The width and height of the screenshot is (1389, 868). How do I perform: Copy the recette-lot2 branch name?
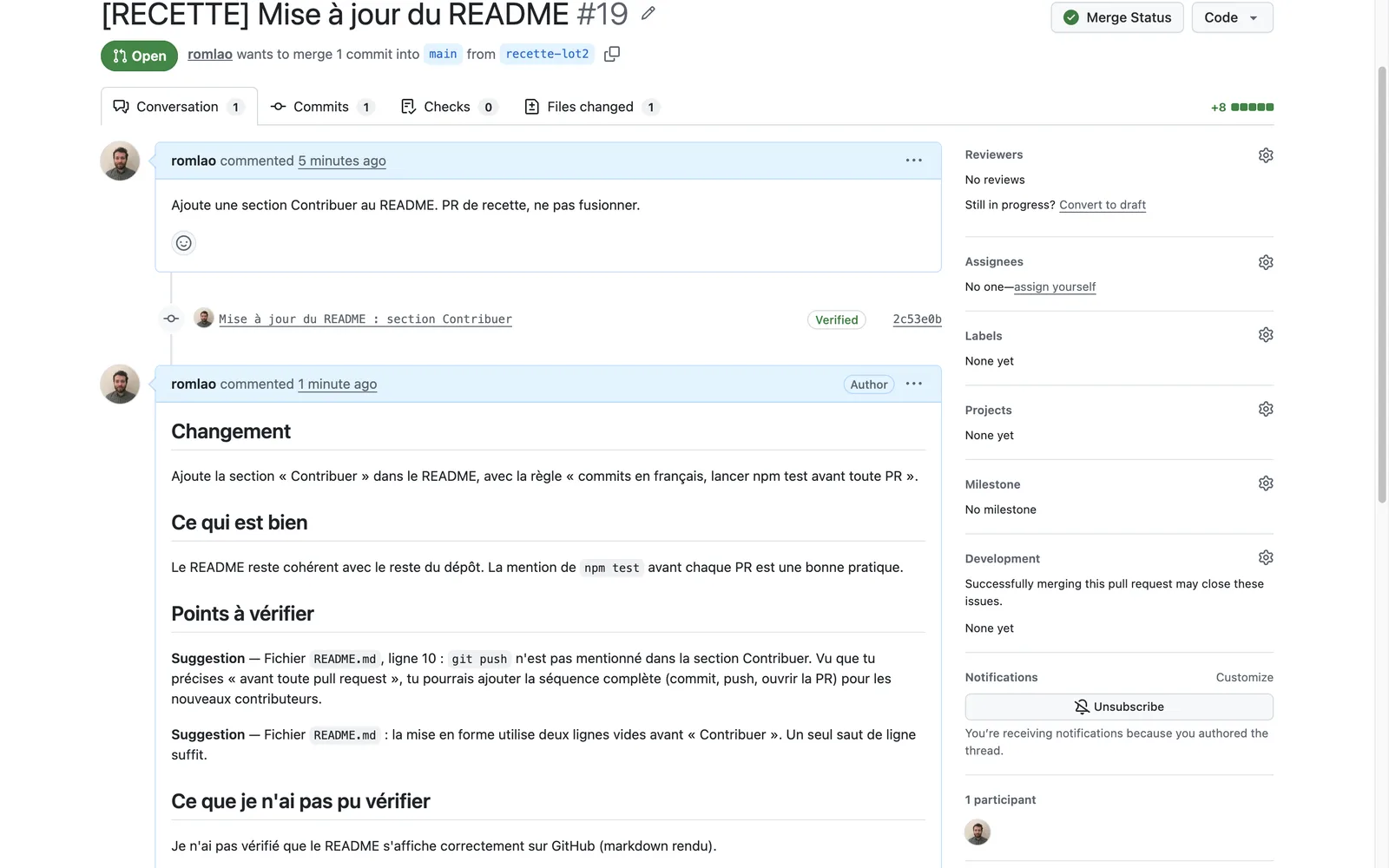(612, 54)
